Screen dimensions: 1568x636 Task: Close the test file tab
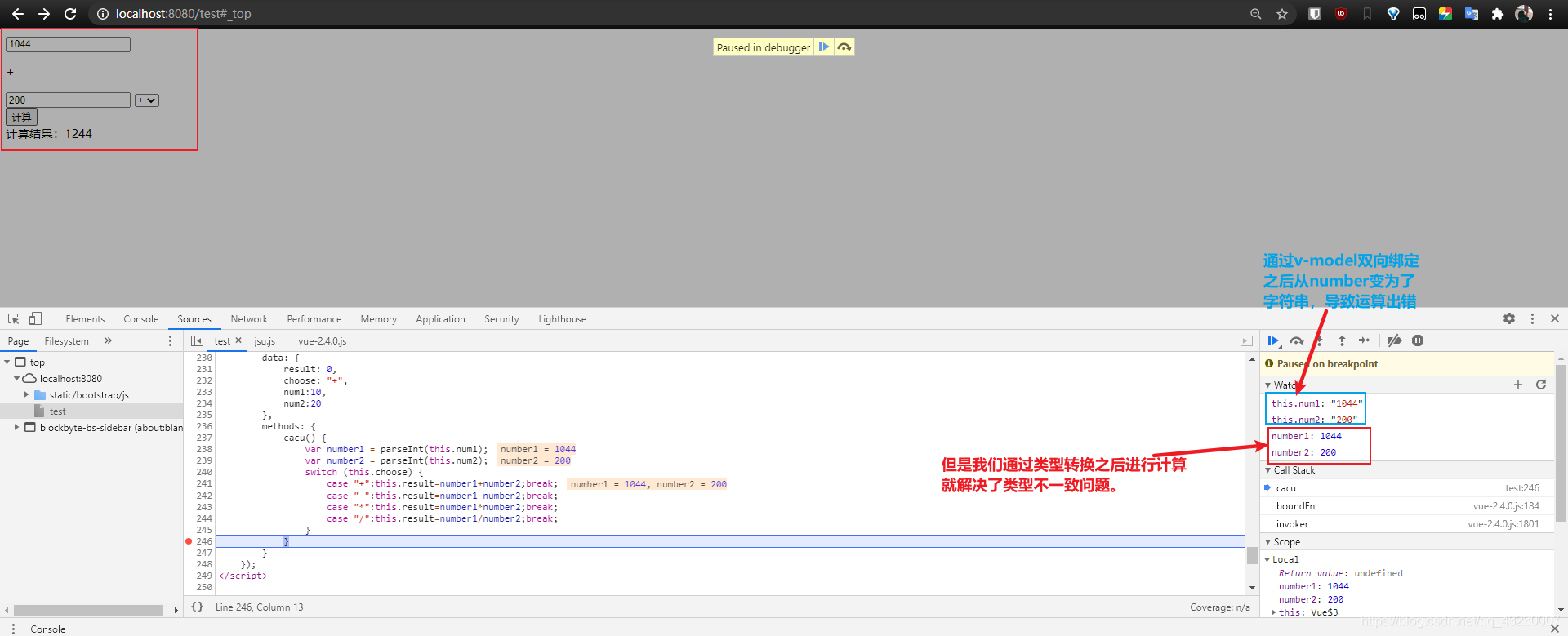pos(238,340)
